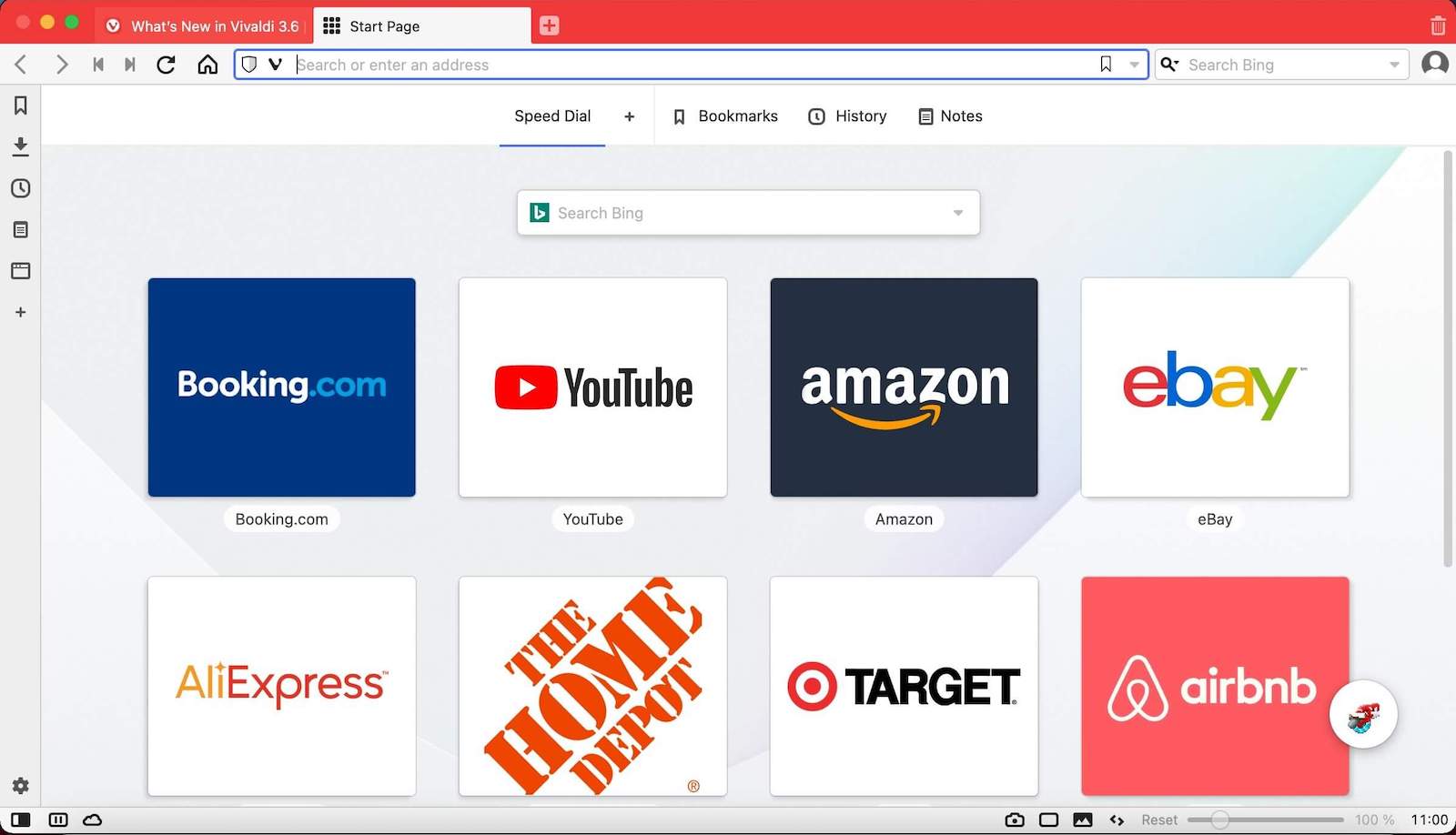Open the Booking.com speed dial thumbnail
1456x835 pixels.
click(282, 387)
